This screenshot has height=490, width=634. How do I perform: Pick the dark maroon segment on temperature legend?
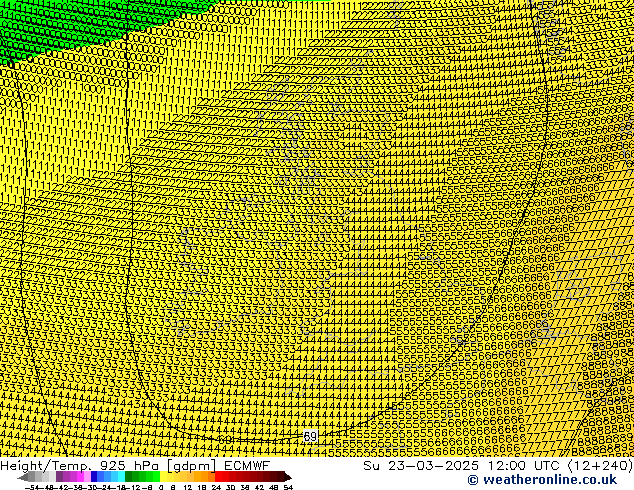pyautogui.click(x=268, y=477)
